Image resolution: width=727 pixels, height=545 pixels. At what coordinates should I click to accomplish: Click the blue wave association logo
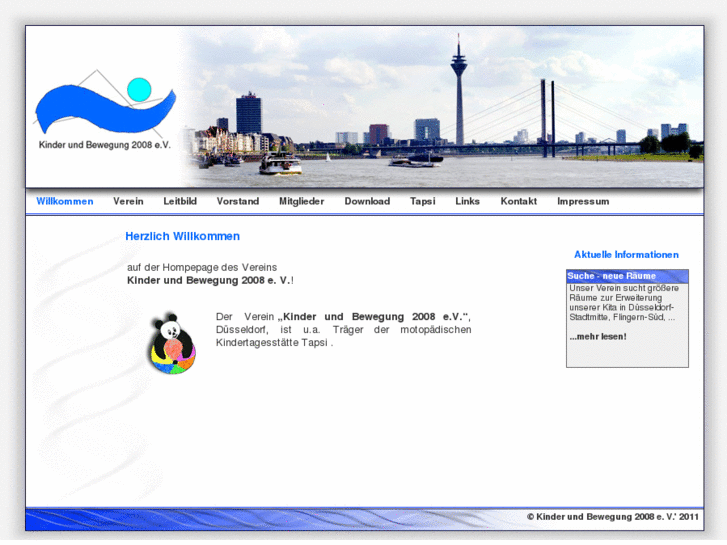[105, 103]
